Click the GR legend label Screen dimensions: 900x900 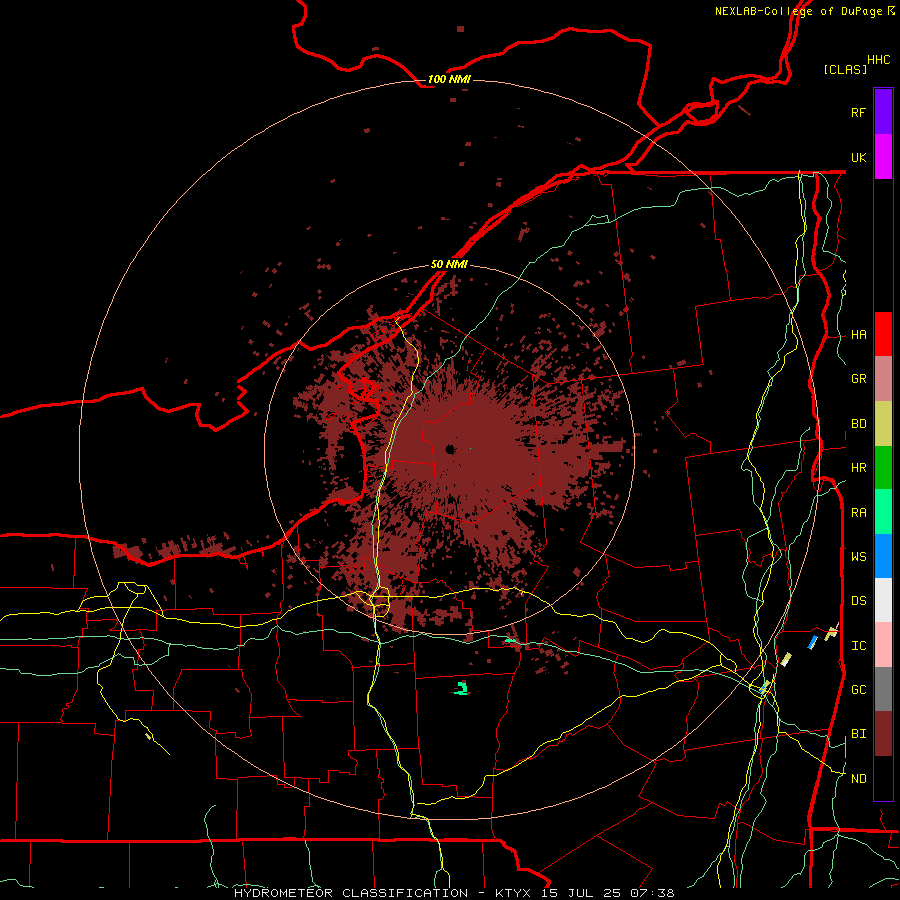859,379
